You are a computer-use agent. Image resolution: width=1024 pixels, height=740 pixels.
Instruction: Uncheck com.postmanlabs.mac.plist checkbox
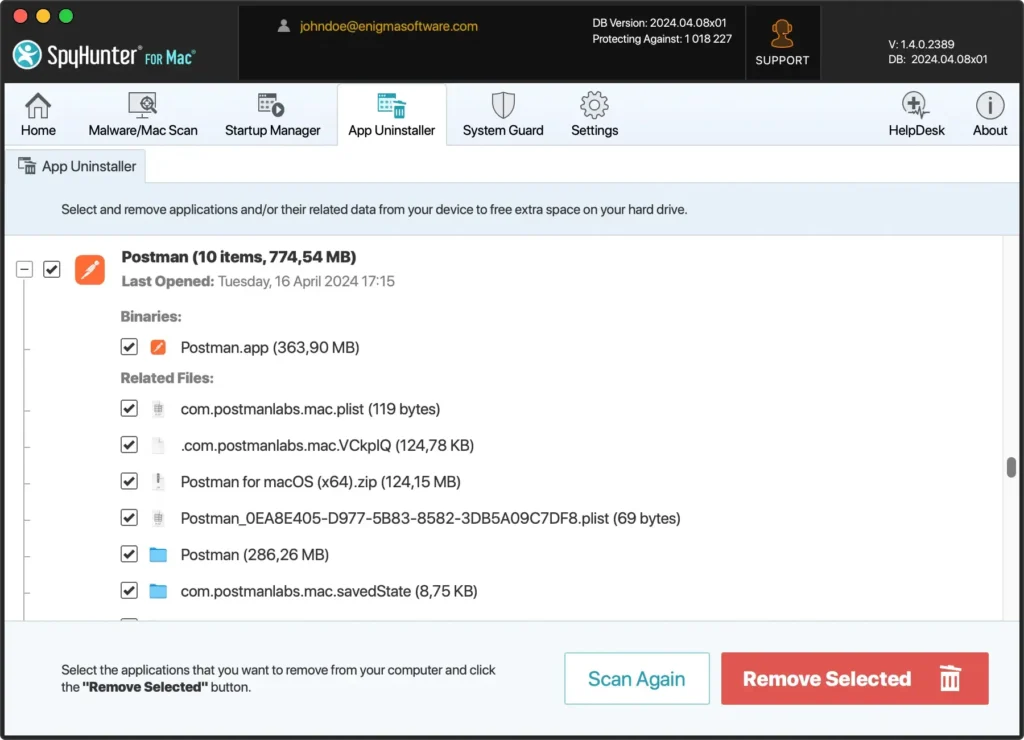129,408
